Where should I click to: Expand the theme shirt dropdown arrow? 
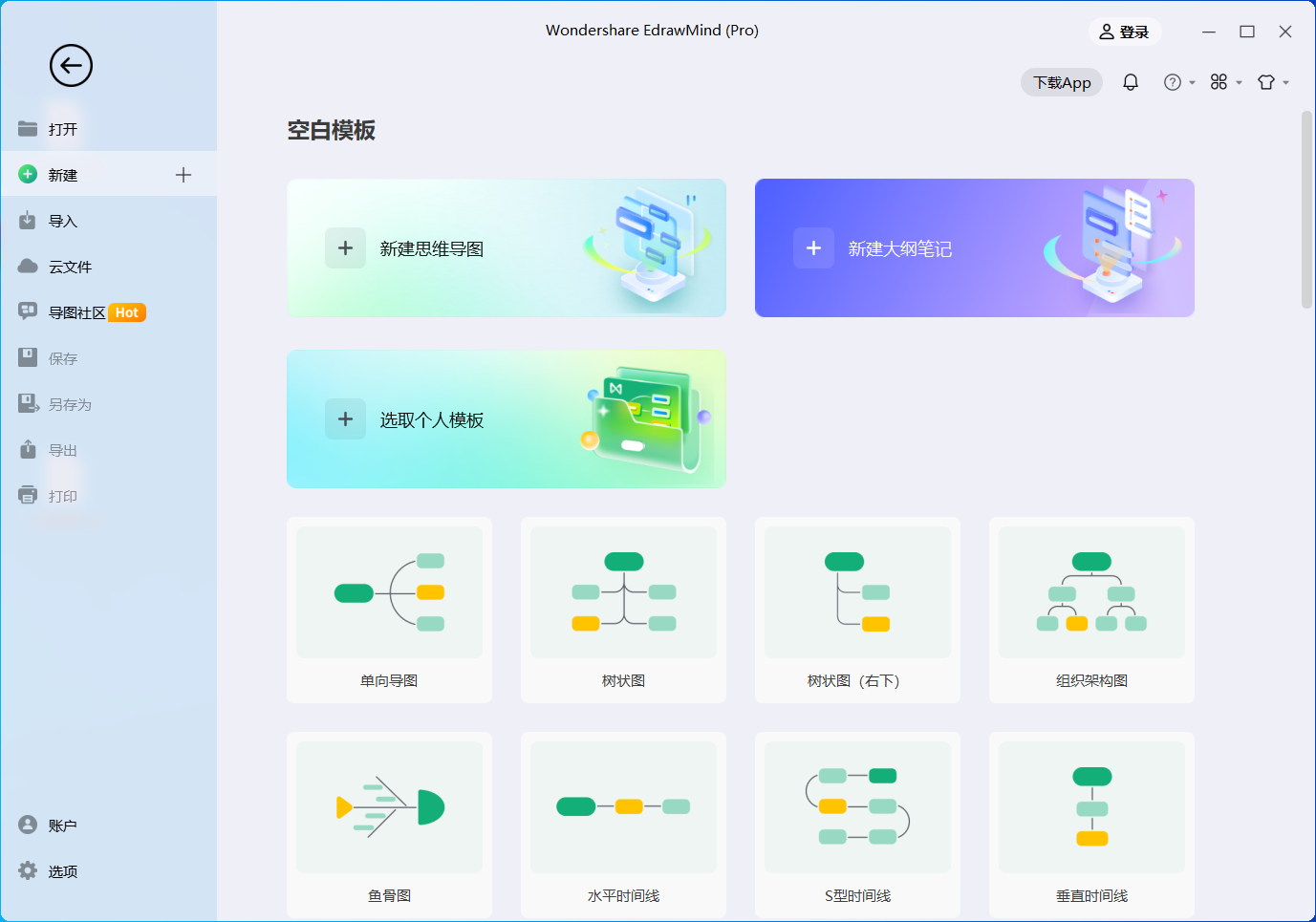(x=1286, y=83)
